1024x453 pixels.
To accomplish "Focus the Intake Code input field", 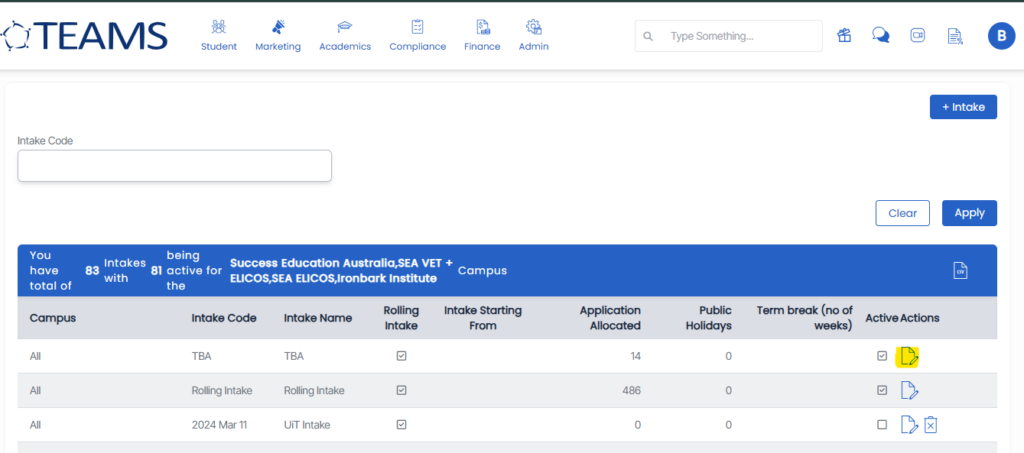I will (174, 166).
